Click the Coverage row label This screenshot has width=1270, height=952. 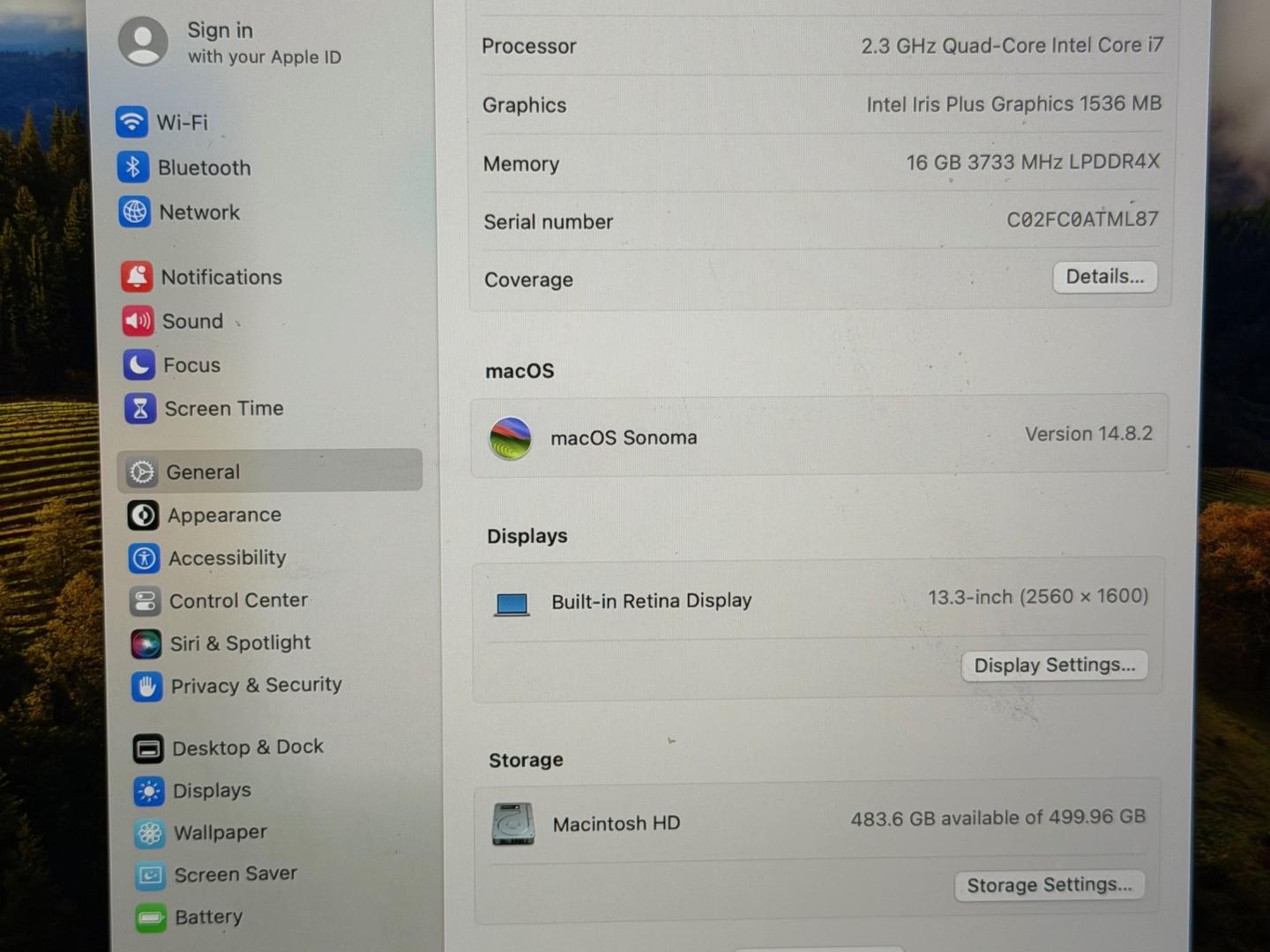(x=528, y=280)
